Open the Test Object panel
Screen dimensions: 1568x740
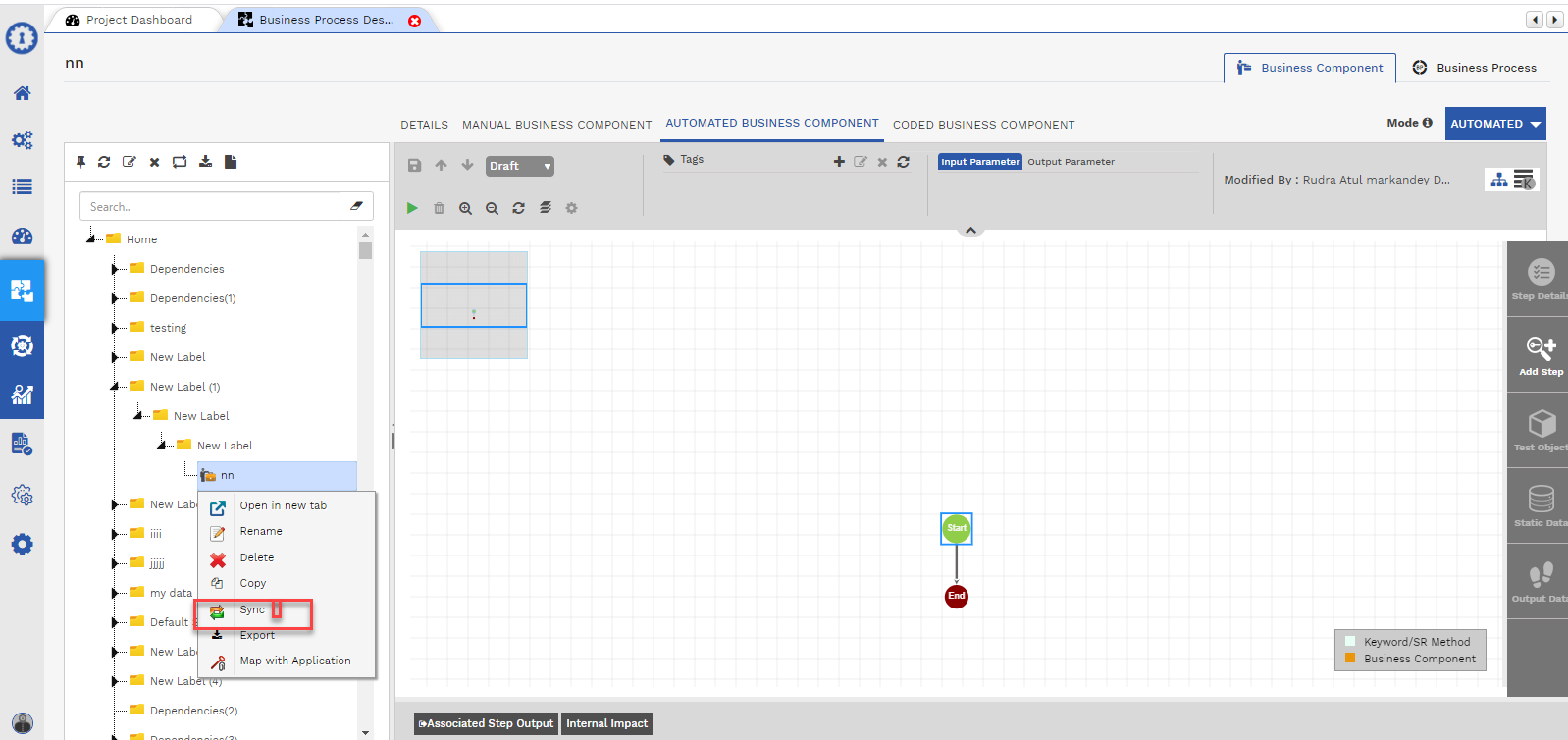click(1539, 430)
